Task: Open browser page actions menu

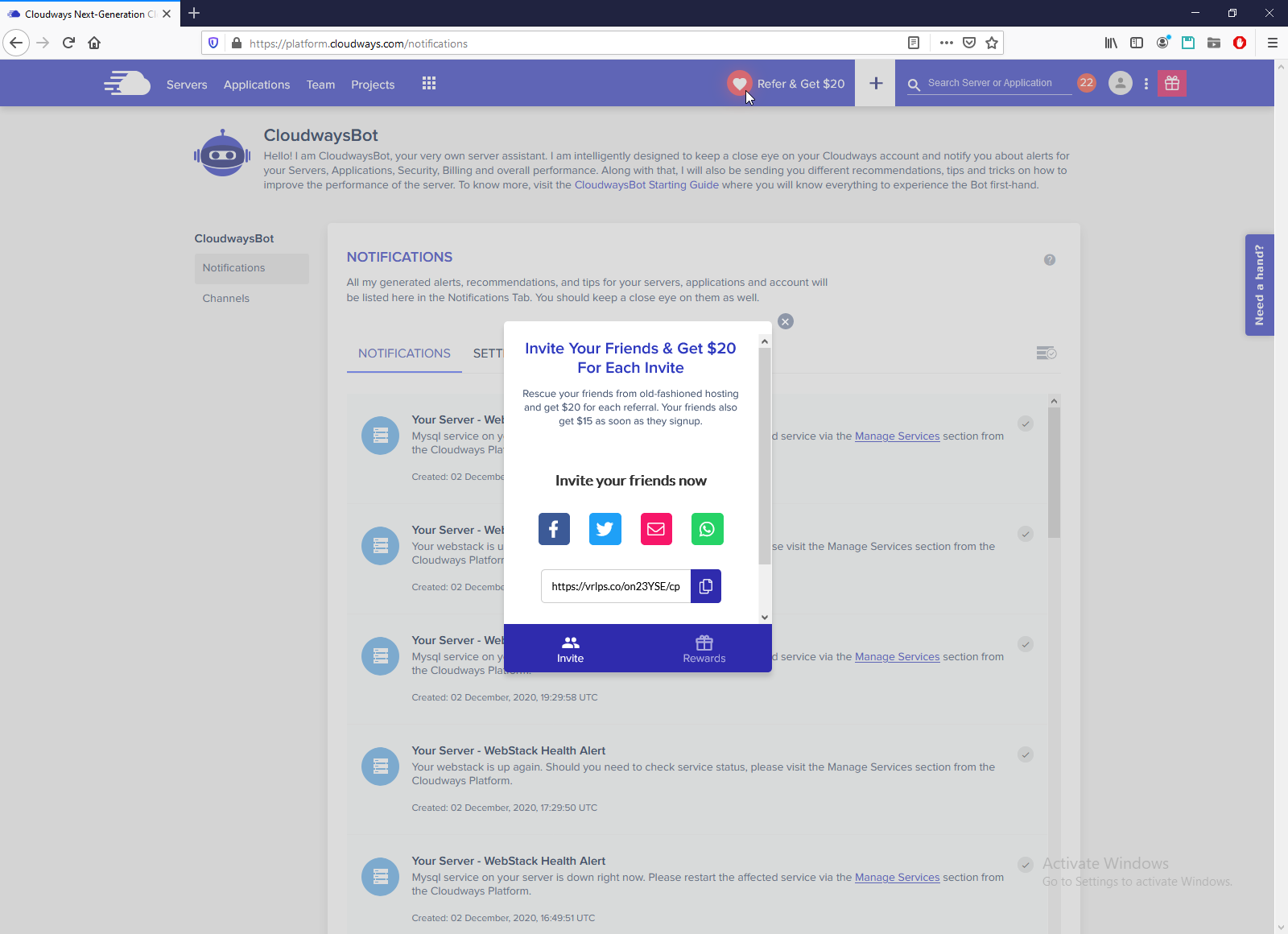Action: 947,43
